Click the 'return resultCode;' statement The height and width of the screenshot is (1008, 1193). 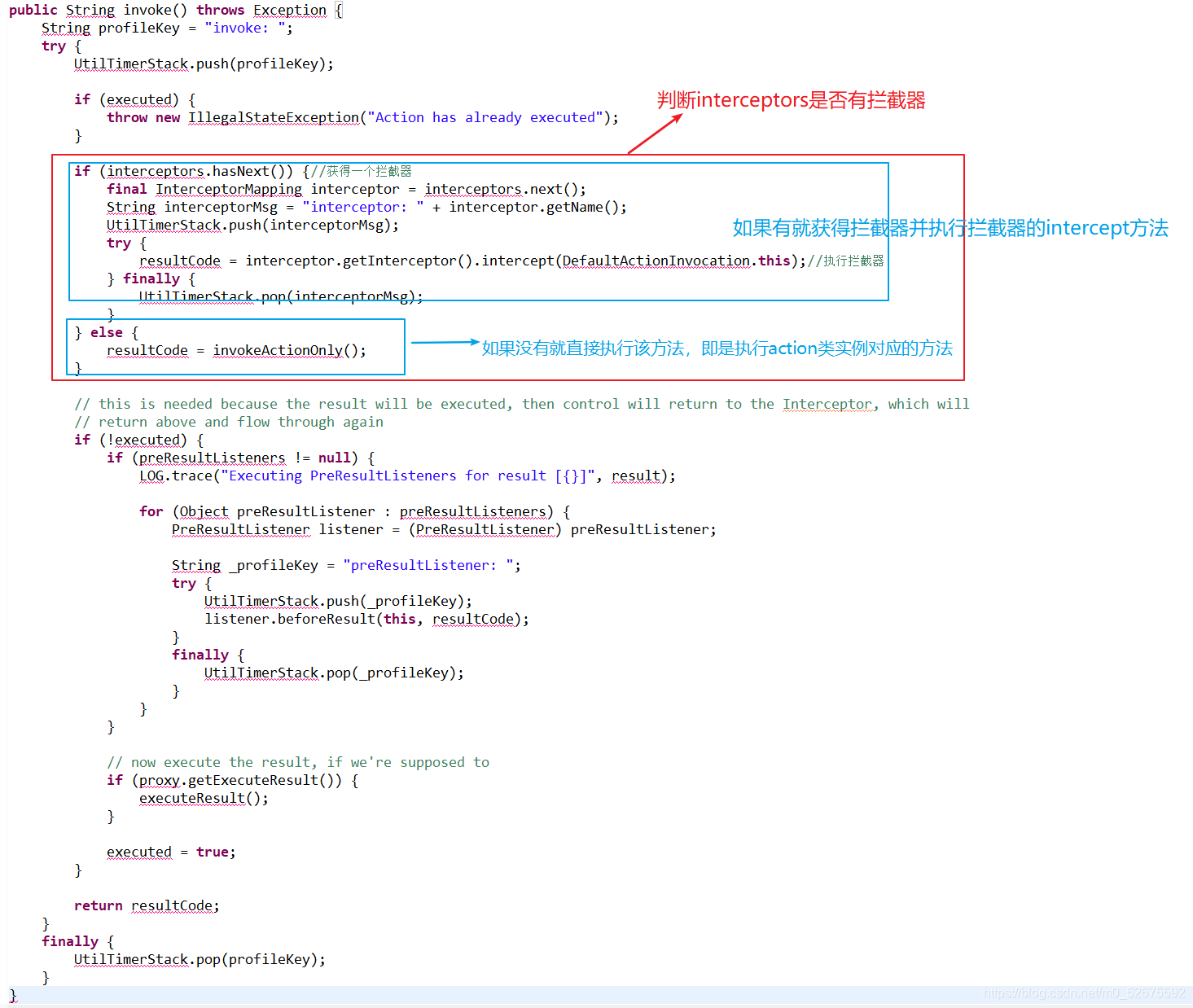pos(147,905)
